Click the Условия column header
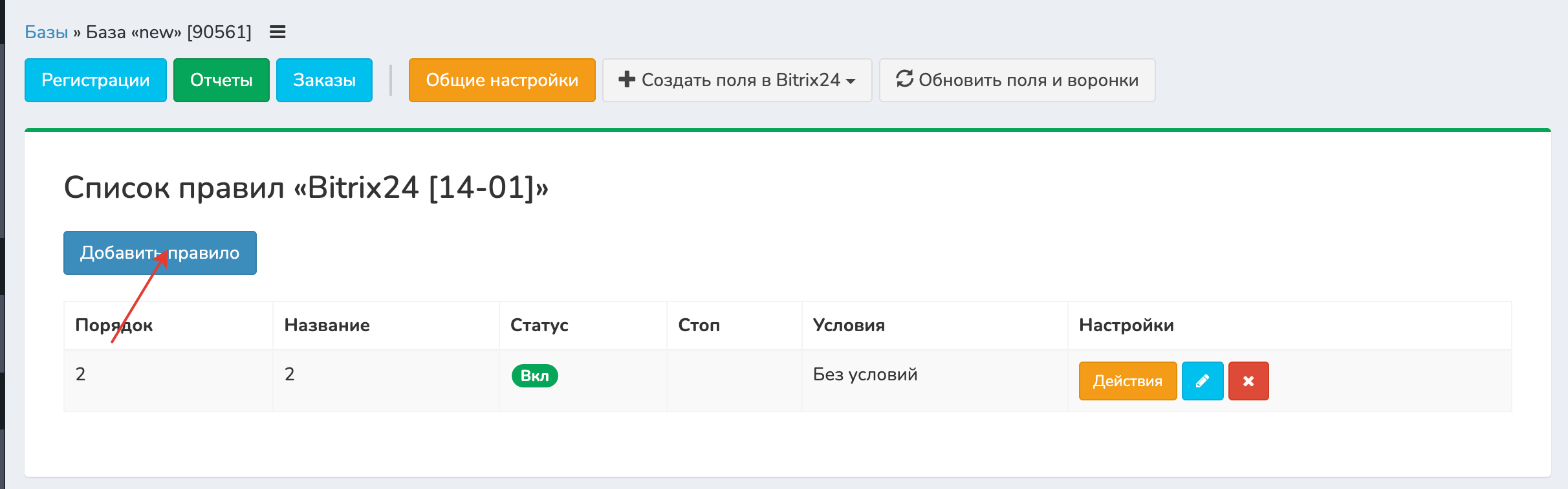This screenshot has height=489, width=1568. [x=848, y=325]
